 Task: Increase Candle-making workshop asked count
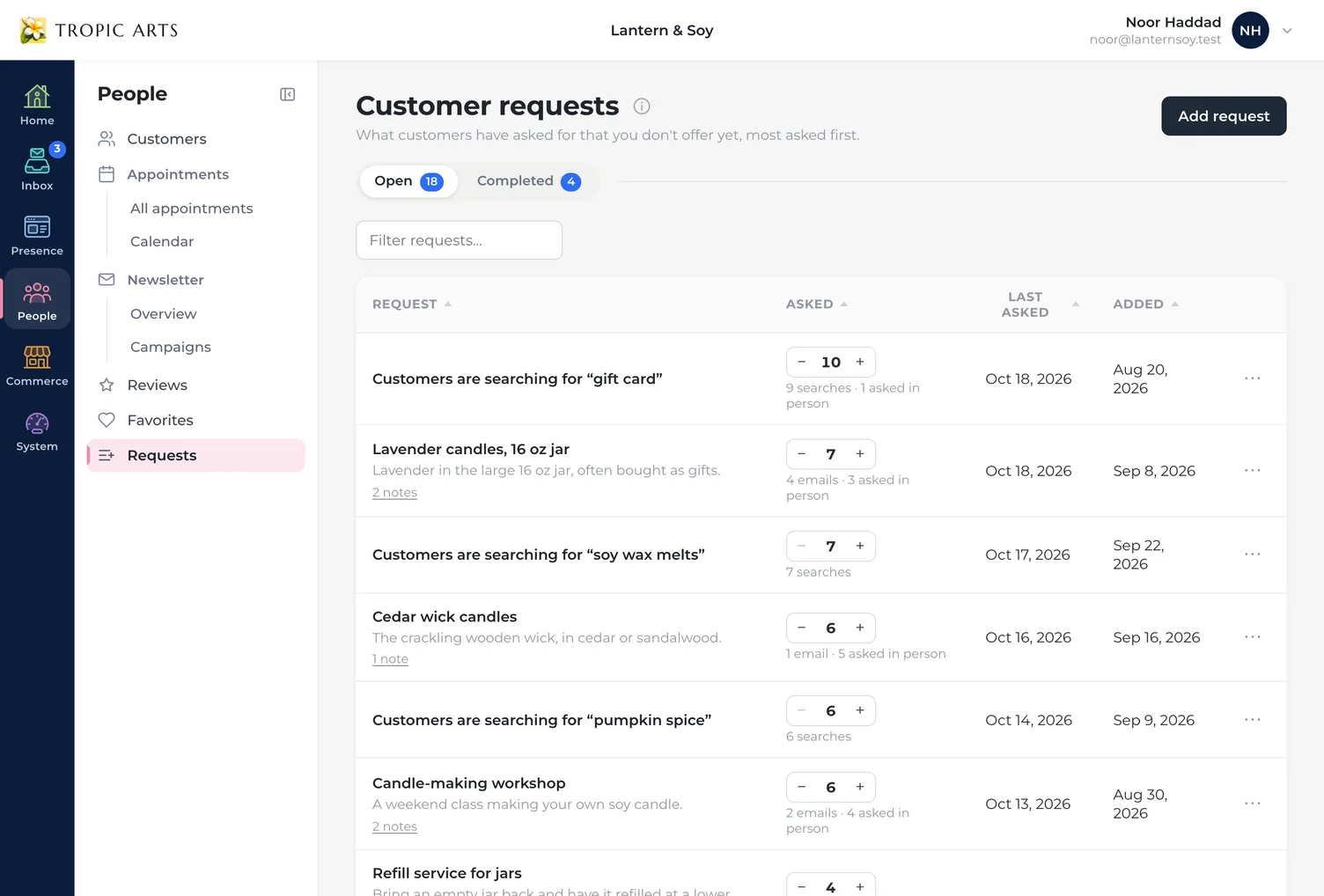[860, 787]
